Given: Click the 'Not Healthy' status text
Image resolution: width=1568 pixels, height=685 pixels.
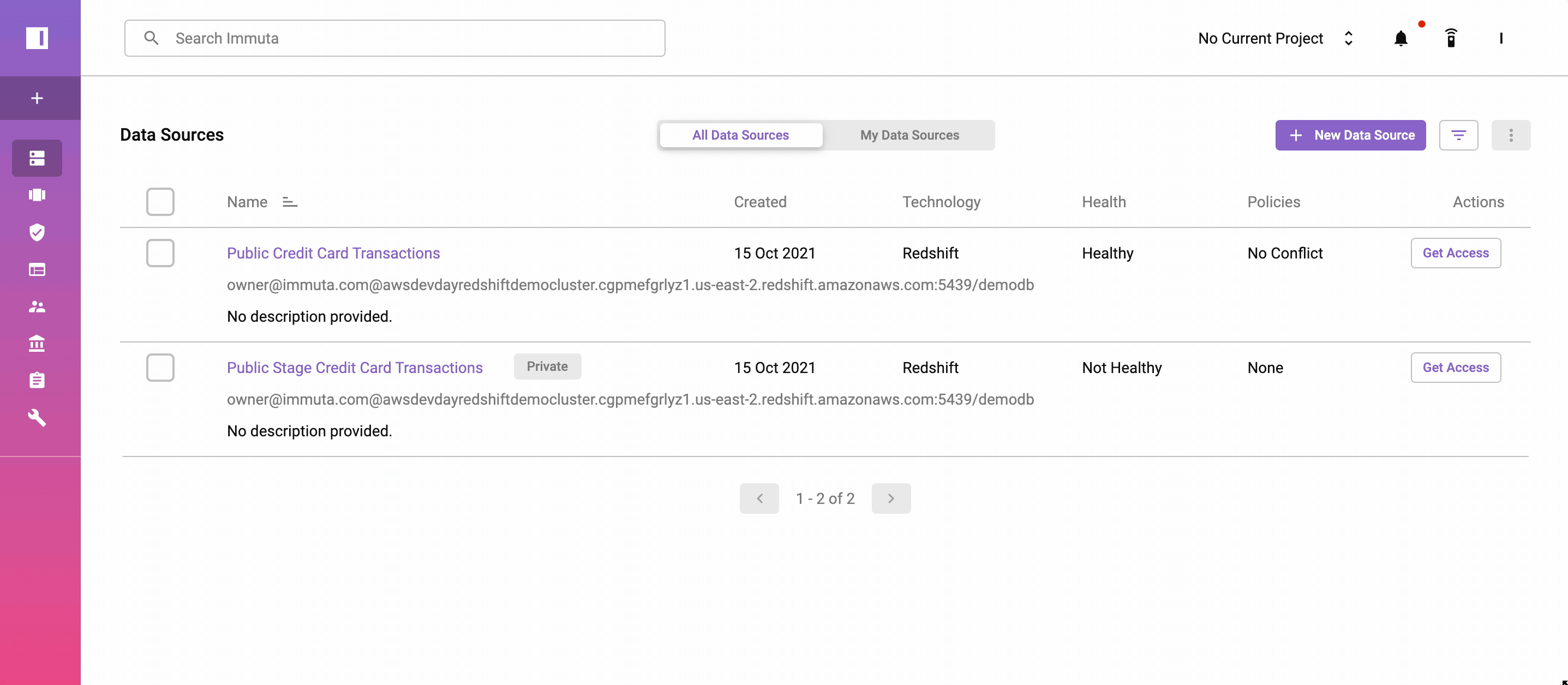Looking at the screenshot, I should (1122, 368).
